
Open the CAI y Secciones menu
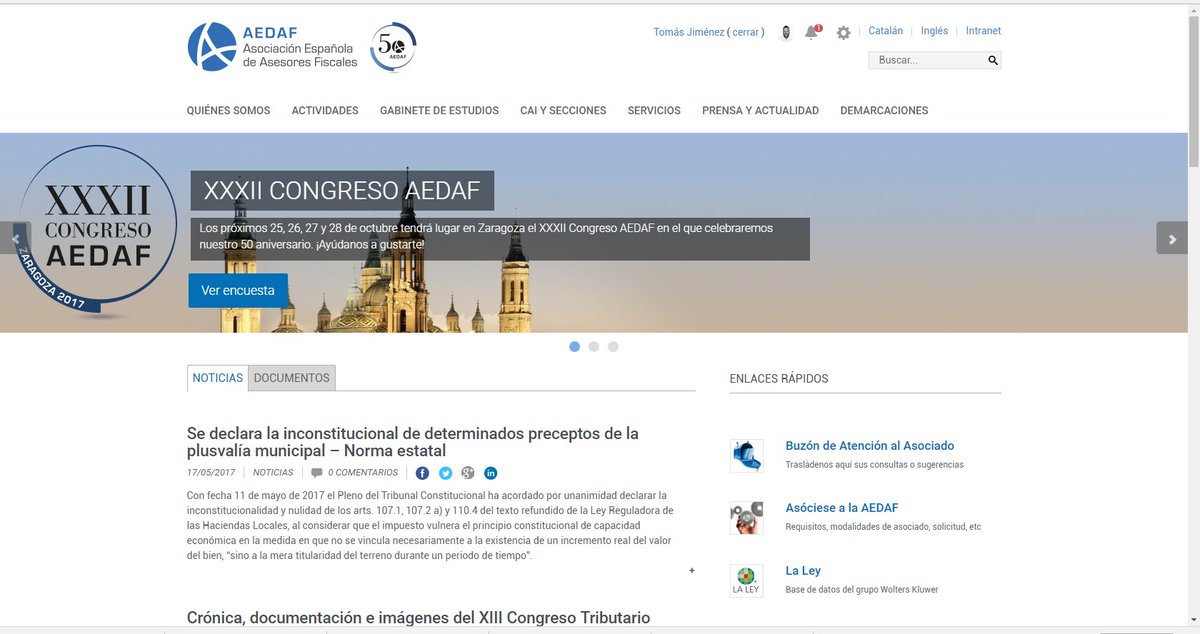pos(563,111)
